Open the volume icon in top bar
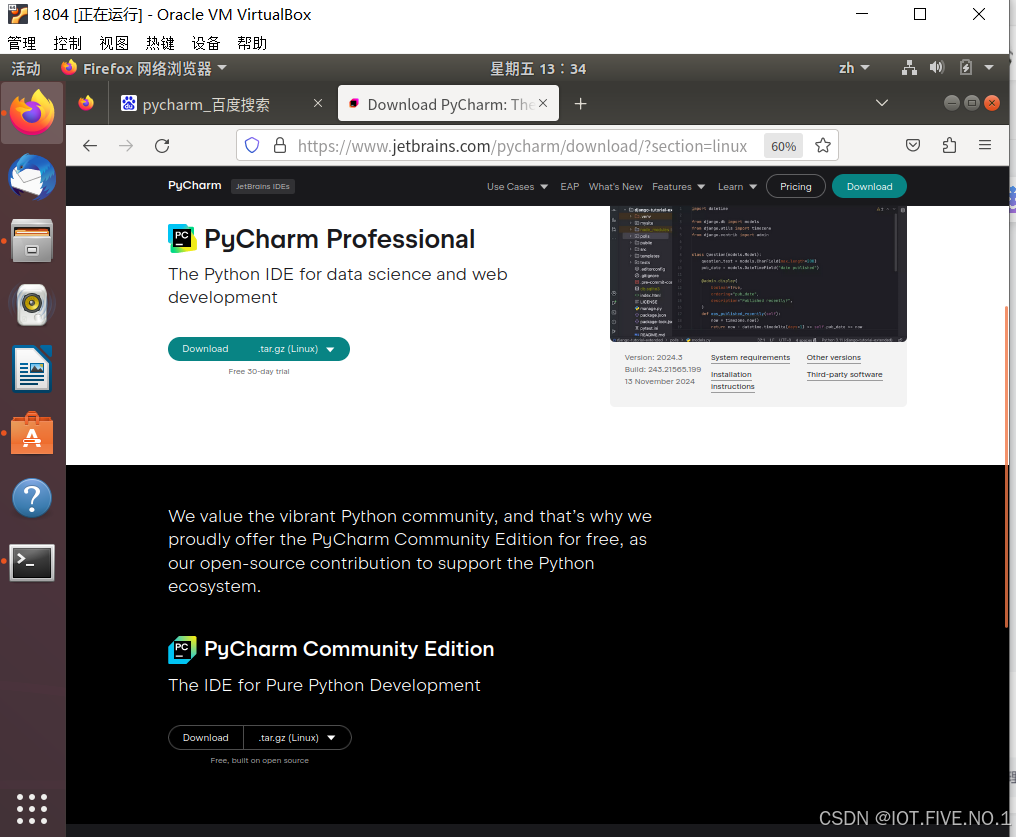The width and height of the screenshot is (1016, 837). (x=937, y=68)
